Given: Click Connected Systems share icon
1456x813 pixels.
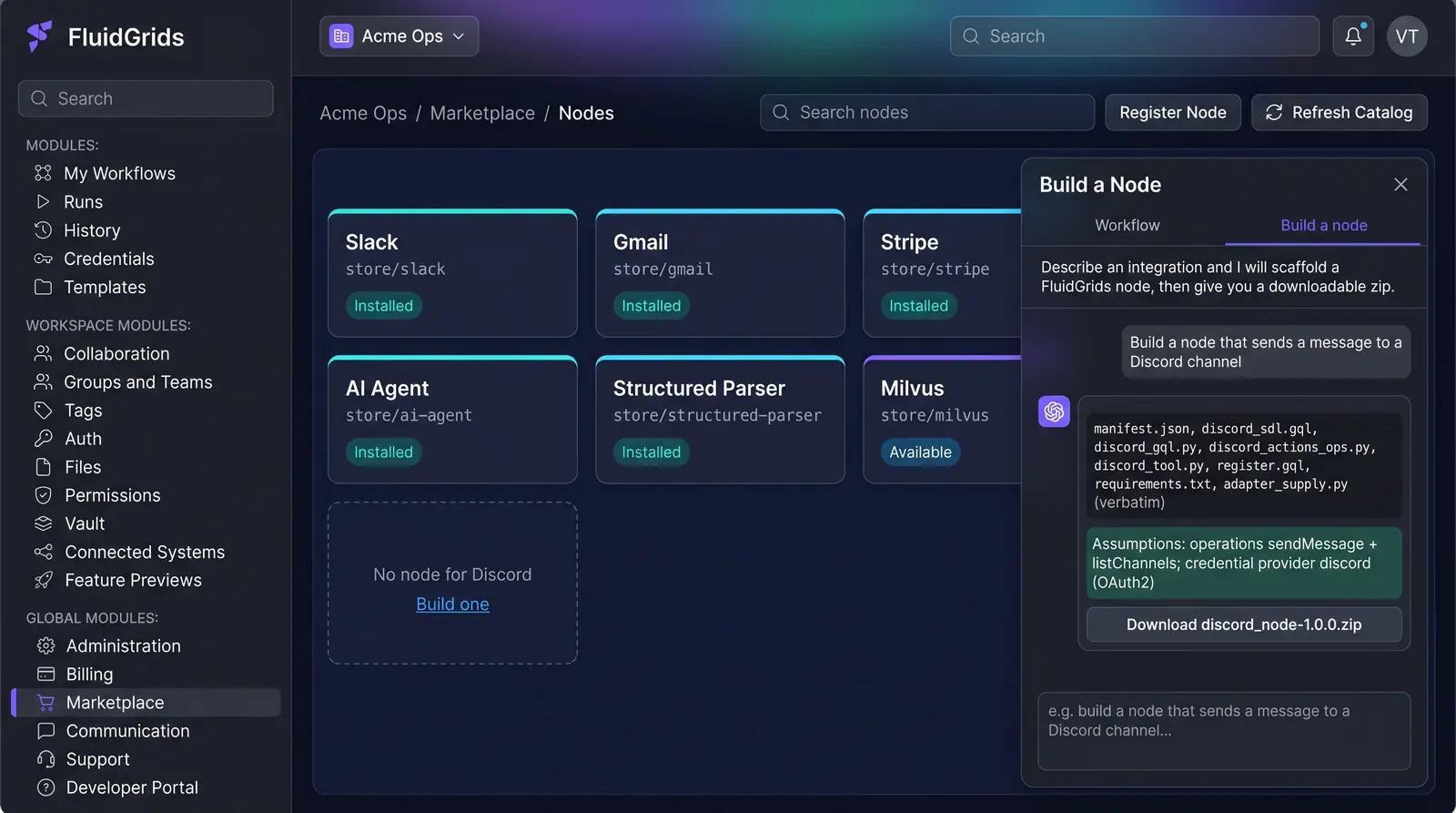Looking at the screenshot, I should (43, 552).
